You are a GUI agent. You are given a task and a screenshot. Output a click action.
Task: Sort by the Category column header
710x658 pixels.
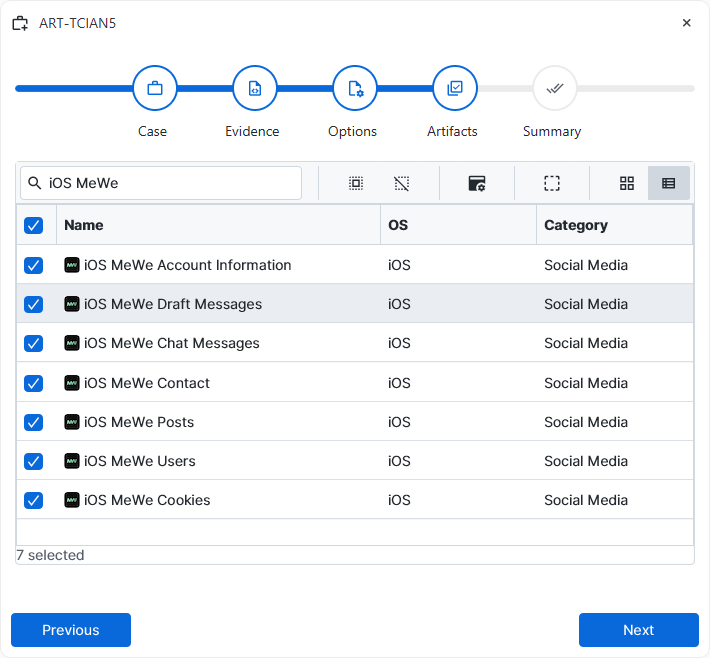575,225
